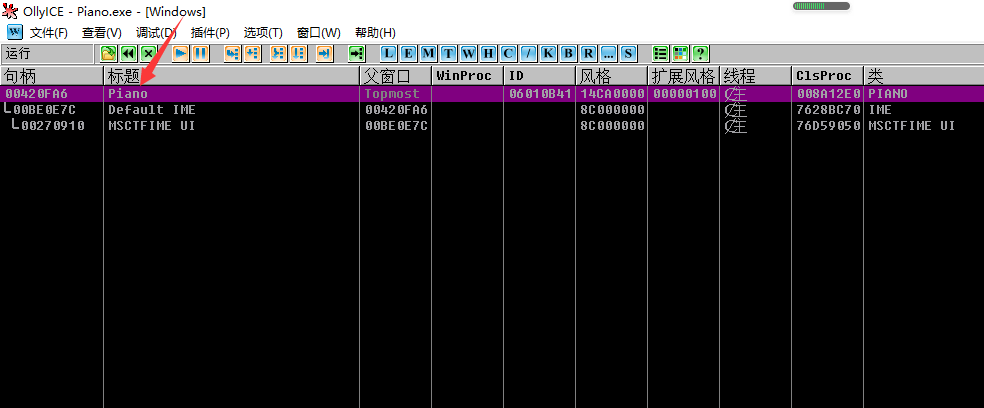Show Call stack window (K)
The image size is (984, 408).
click(x=548, y=53)
